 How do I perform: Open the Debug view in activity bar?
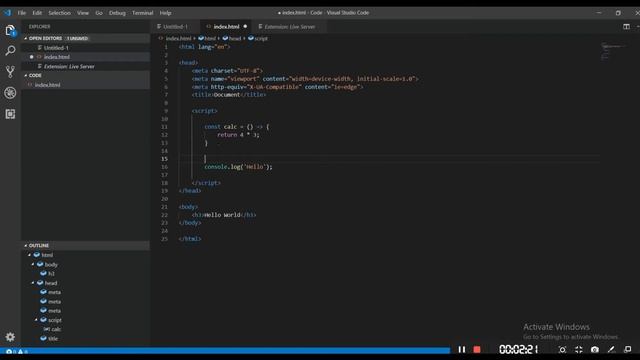(10, 93)
